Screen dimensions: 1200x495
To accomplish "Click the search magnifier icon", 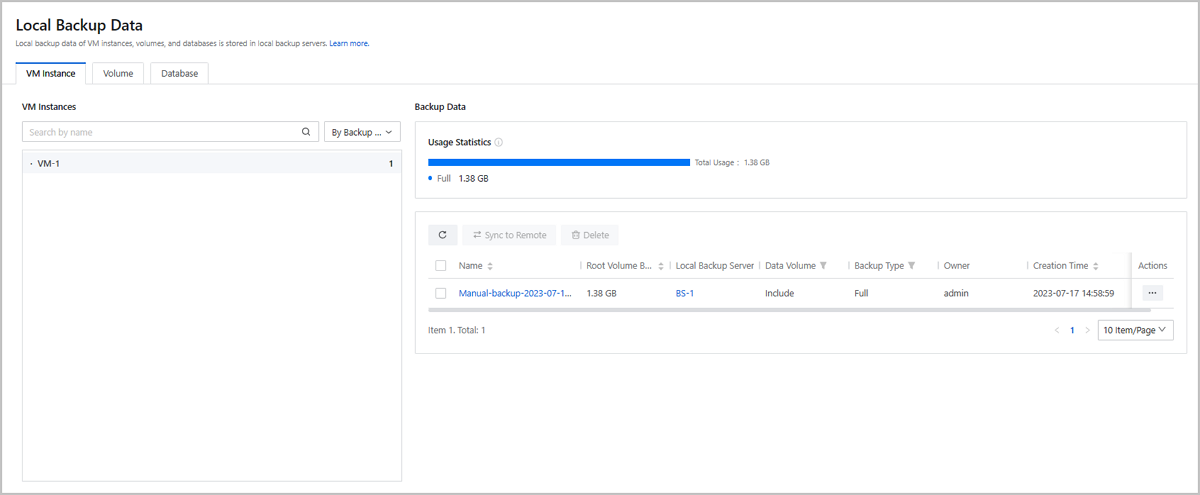I will [x=306, y=132].
